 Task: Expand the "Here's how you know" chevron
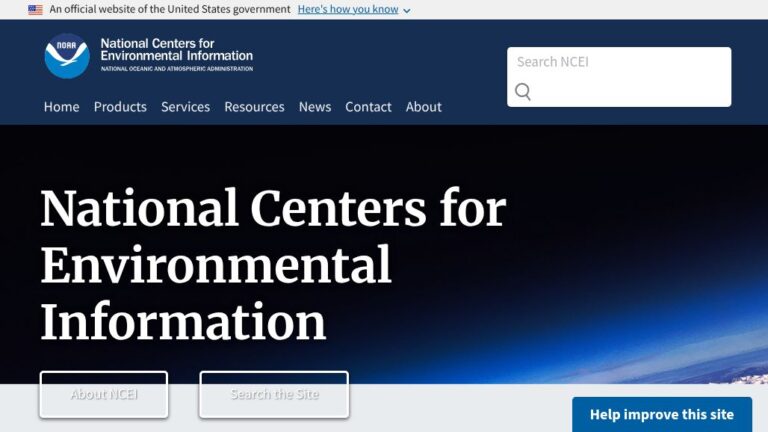(407, 10)
